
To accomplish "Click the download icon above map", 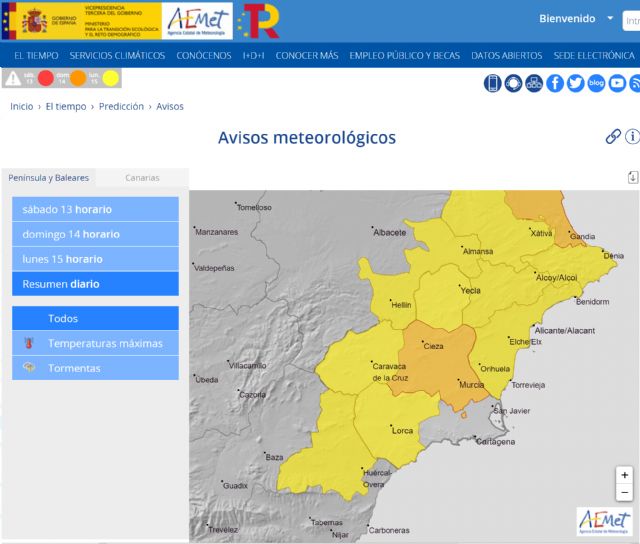I will tap(633, 177).
